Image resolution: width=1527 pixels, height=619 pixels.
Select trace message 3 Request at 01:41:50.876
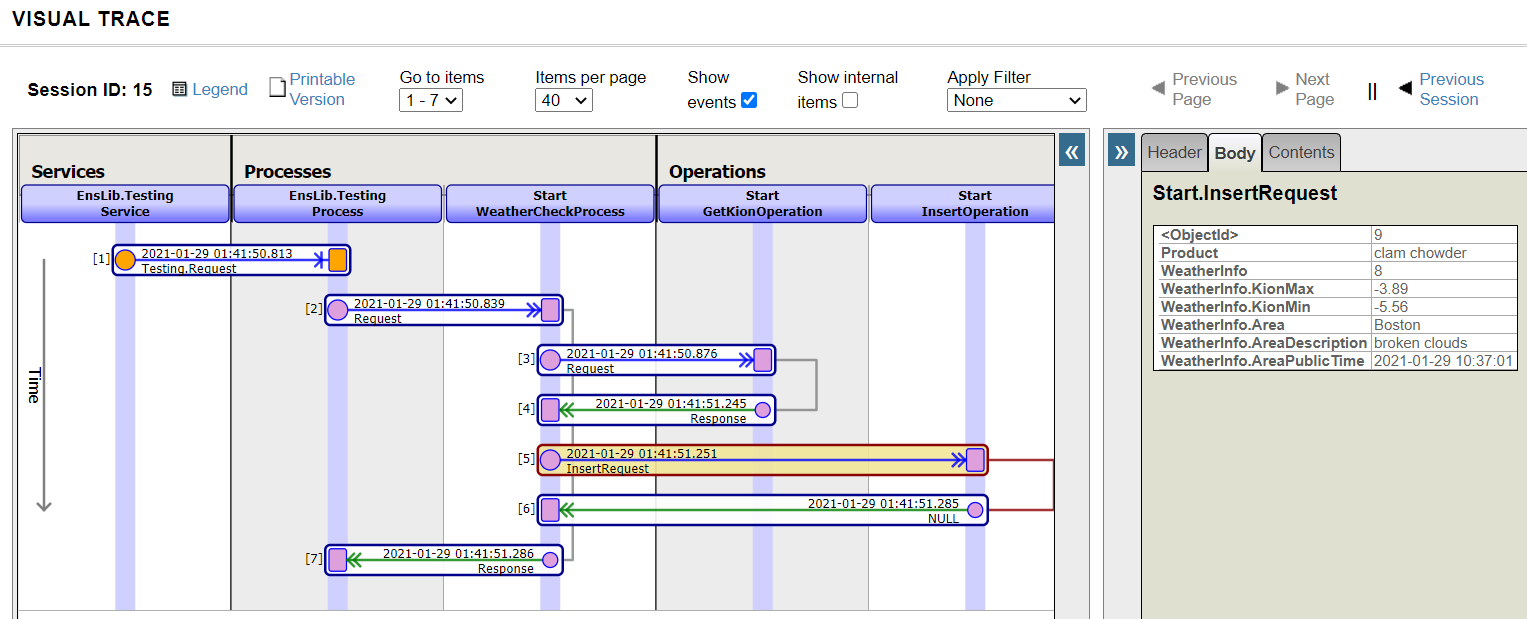tap(656, 360)
